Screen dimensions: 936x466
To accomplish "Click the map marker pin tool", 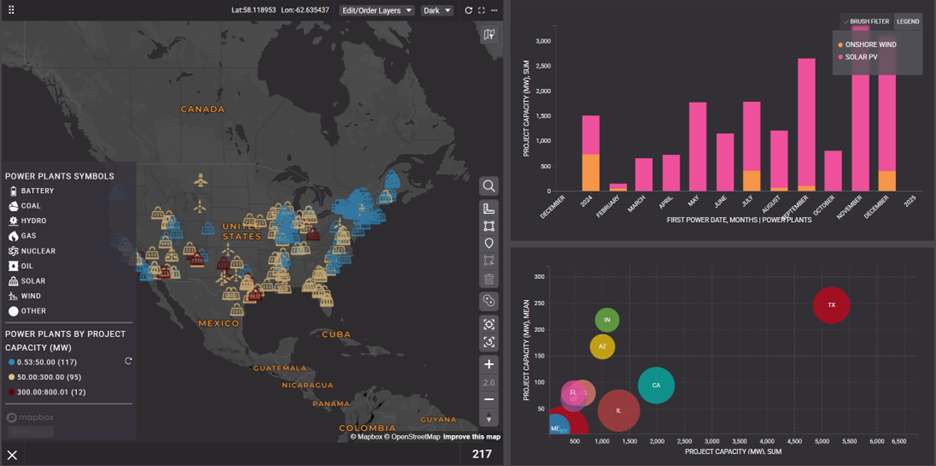I will tap(488, 244).
